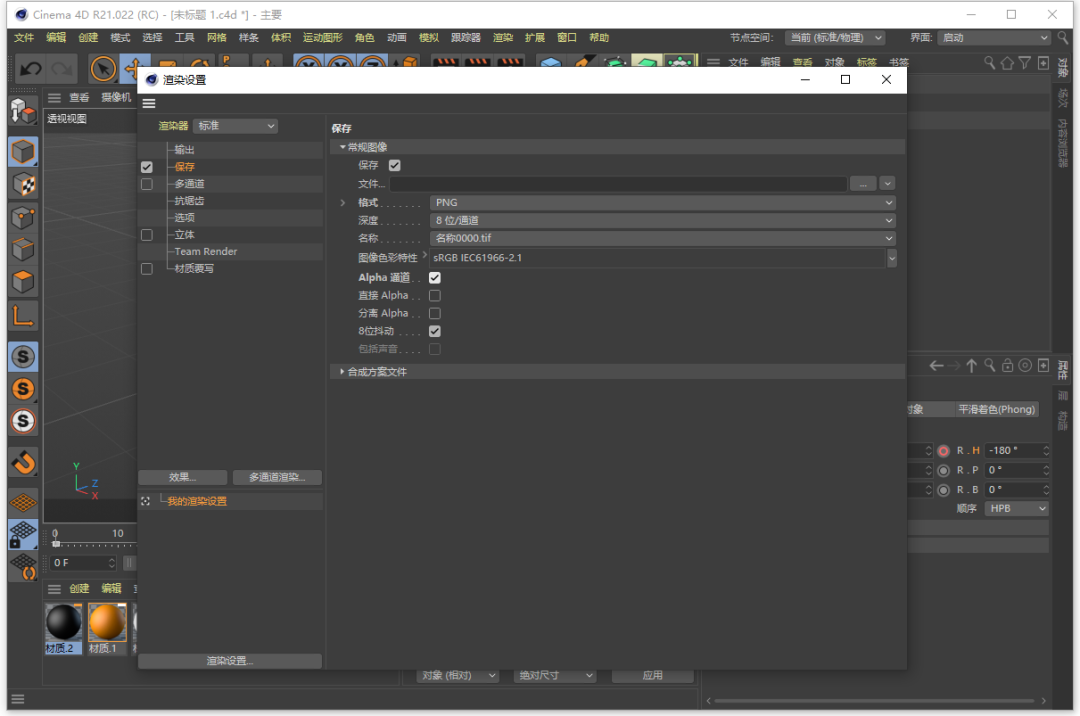The height and width of the screenshot is (716, 1080).
Task: Uncheck the Alpha 通道 checkbox
Action: [435, 278]
